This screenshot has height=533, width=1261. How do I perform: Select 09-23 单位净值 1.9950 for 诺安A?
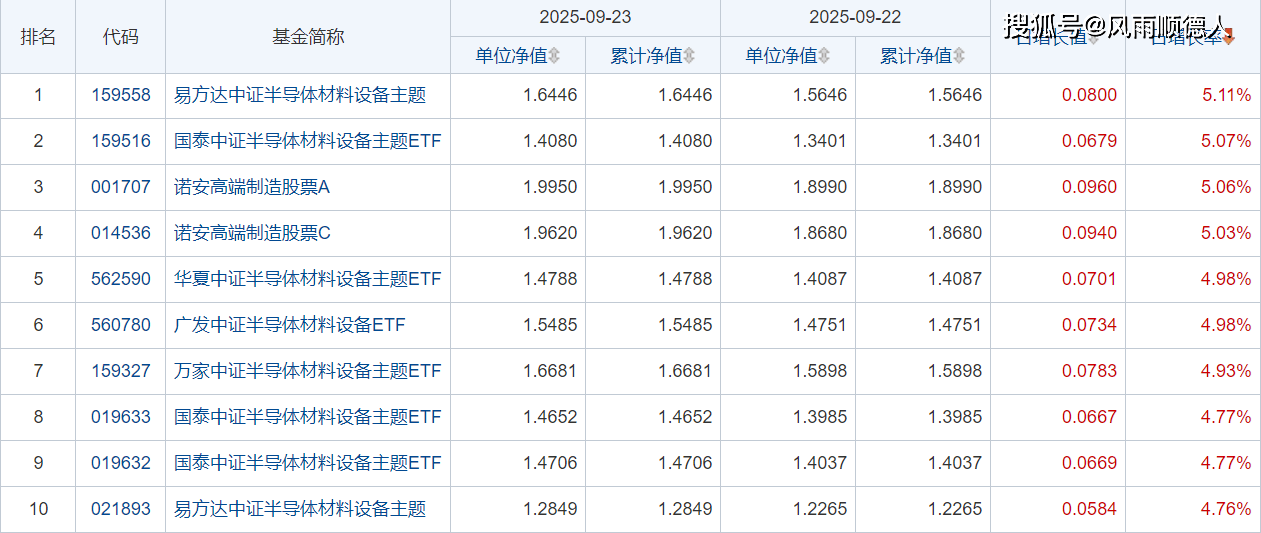(550, 187)
